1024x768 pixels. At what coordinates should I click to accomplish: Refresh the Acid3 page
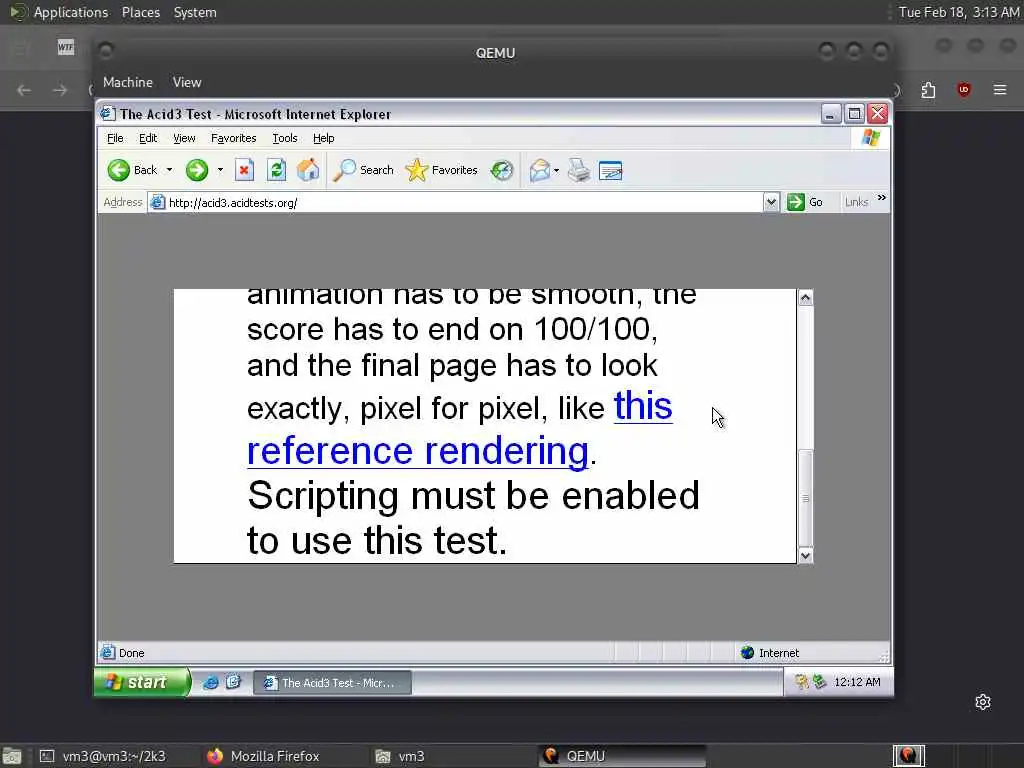276,170
